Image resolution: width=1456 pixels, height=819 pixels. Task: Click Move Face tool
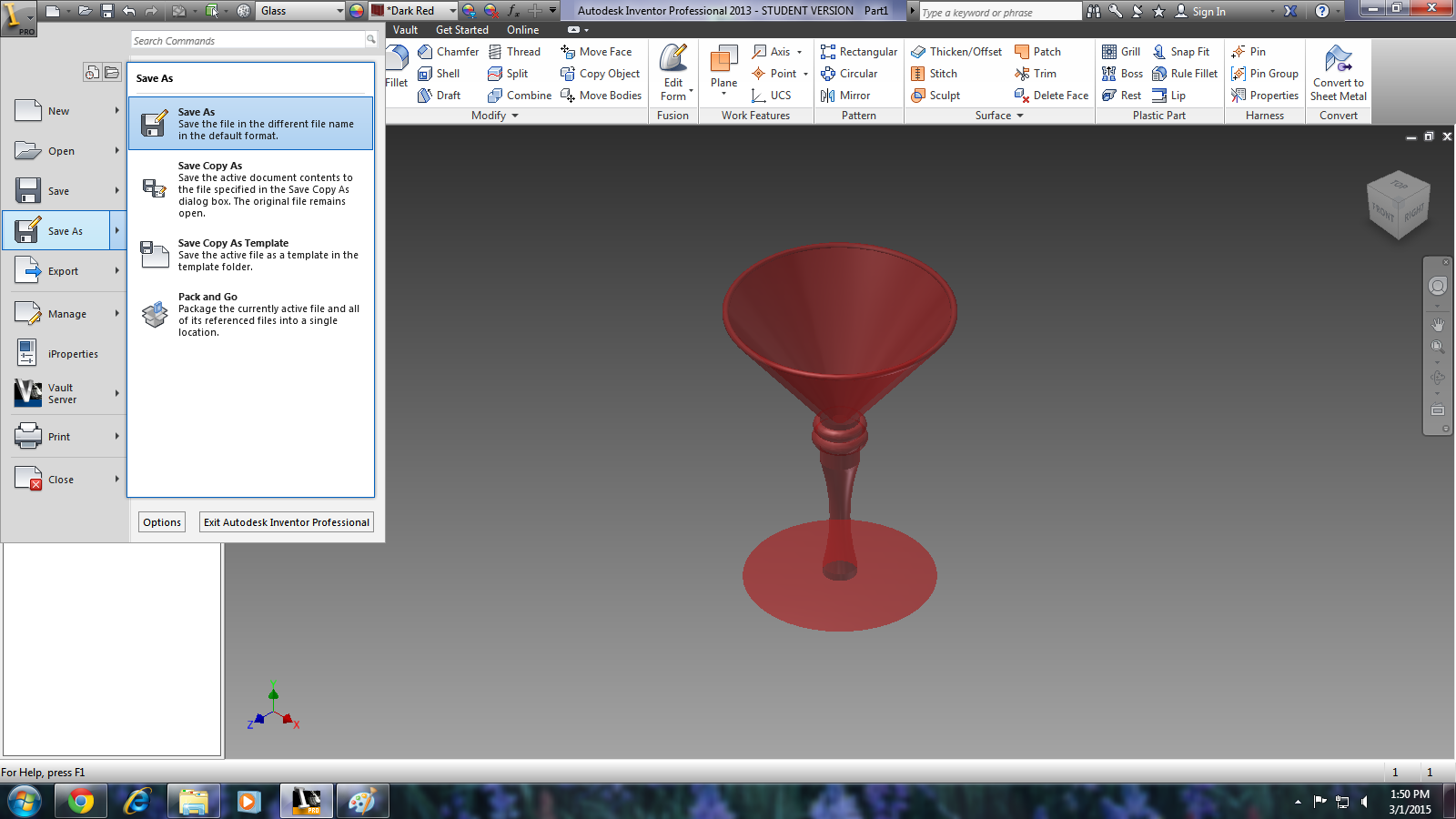click(596, 52)
